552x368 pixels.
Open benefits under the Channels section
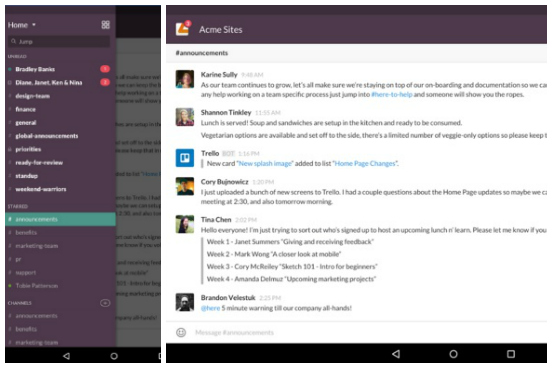tap(26, 329)
